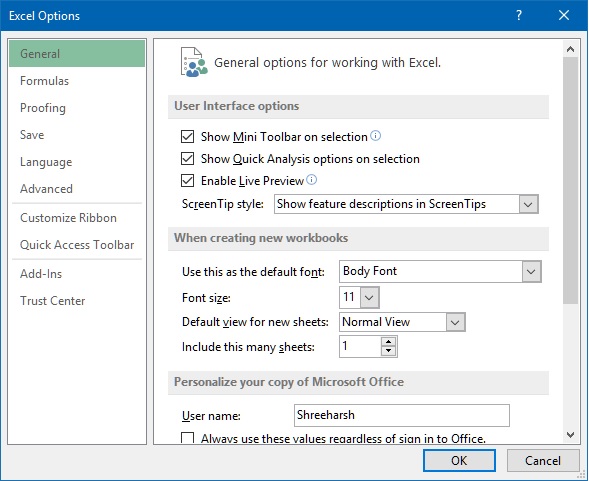Open the Quick Access Toolbar category
The image size is (589, 481).
[x=77, y=245]
